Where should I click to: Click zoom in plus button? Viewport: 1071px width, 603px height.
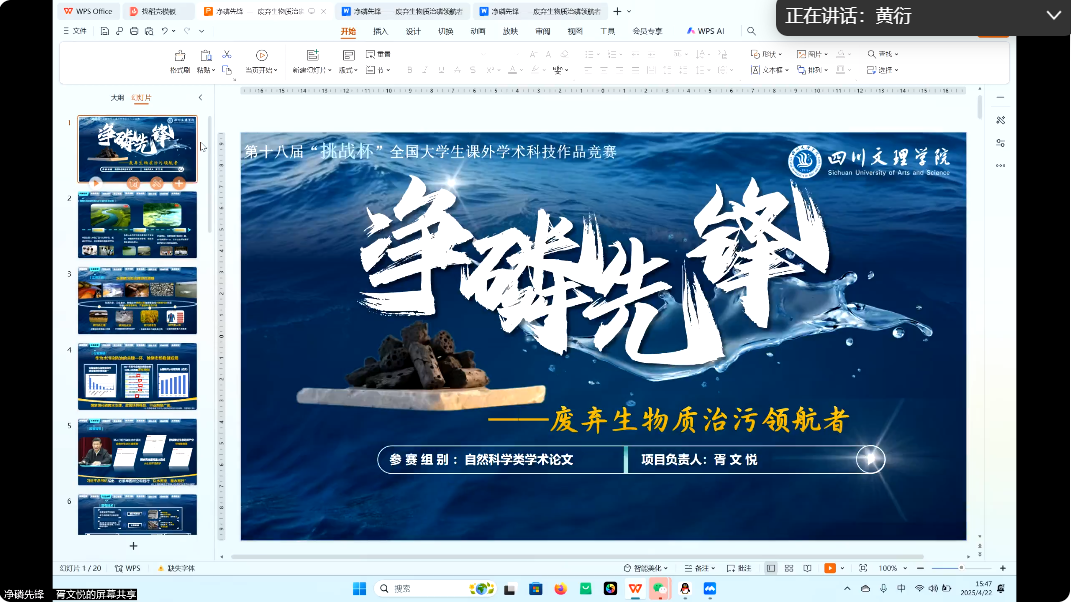1003,568
